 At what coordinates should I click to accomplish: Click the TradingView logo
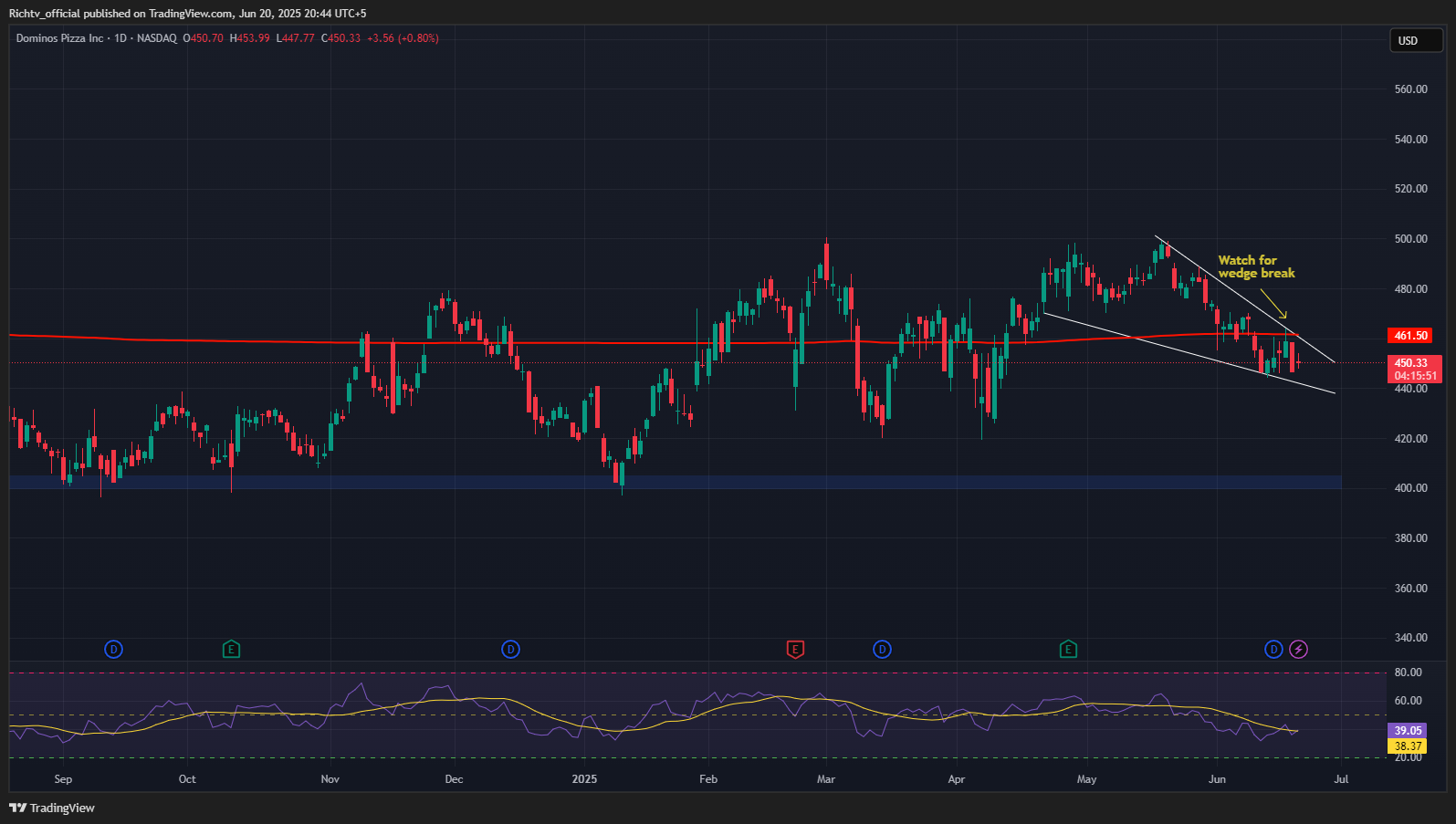pos(52,808)
